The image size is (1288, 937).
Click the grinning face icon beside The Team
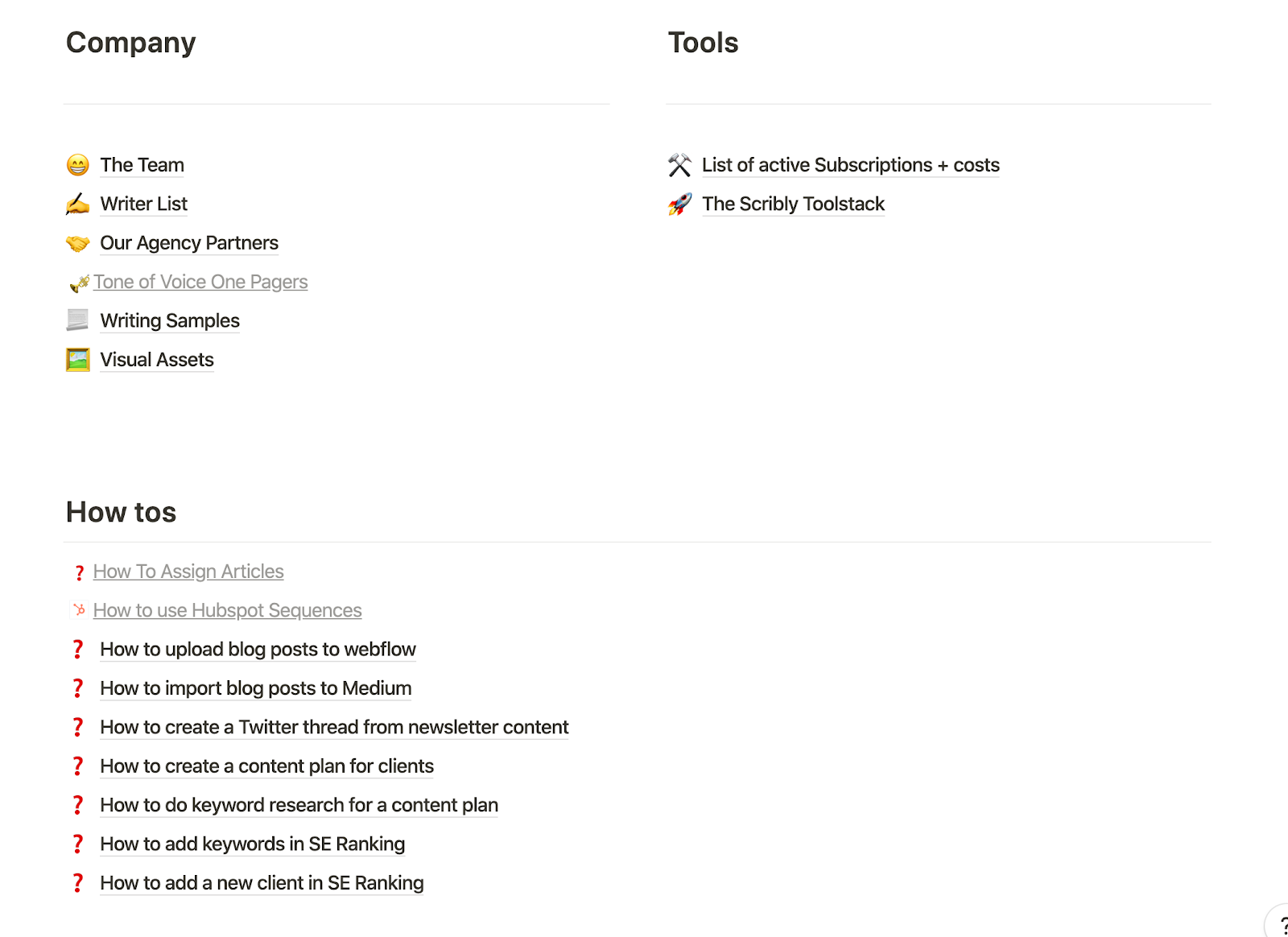pyautogui.click(x=77, y=165)
